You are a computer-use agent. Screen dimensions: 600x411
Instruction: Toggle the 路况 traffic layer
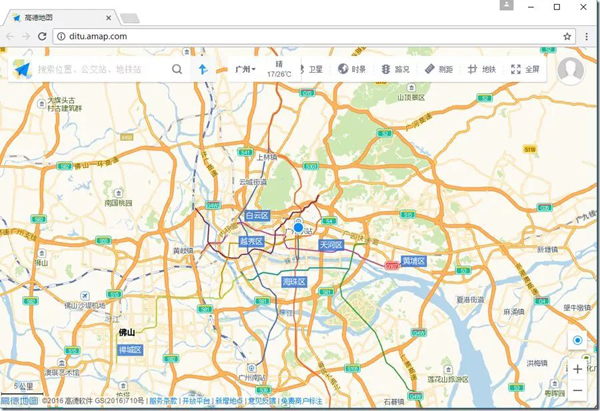[395, 69]
